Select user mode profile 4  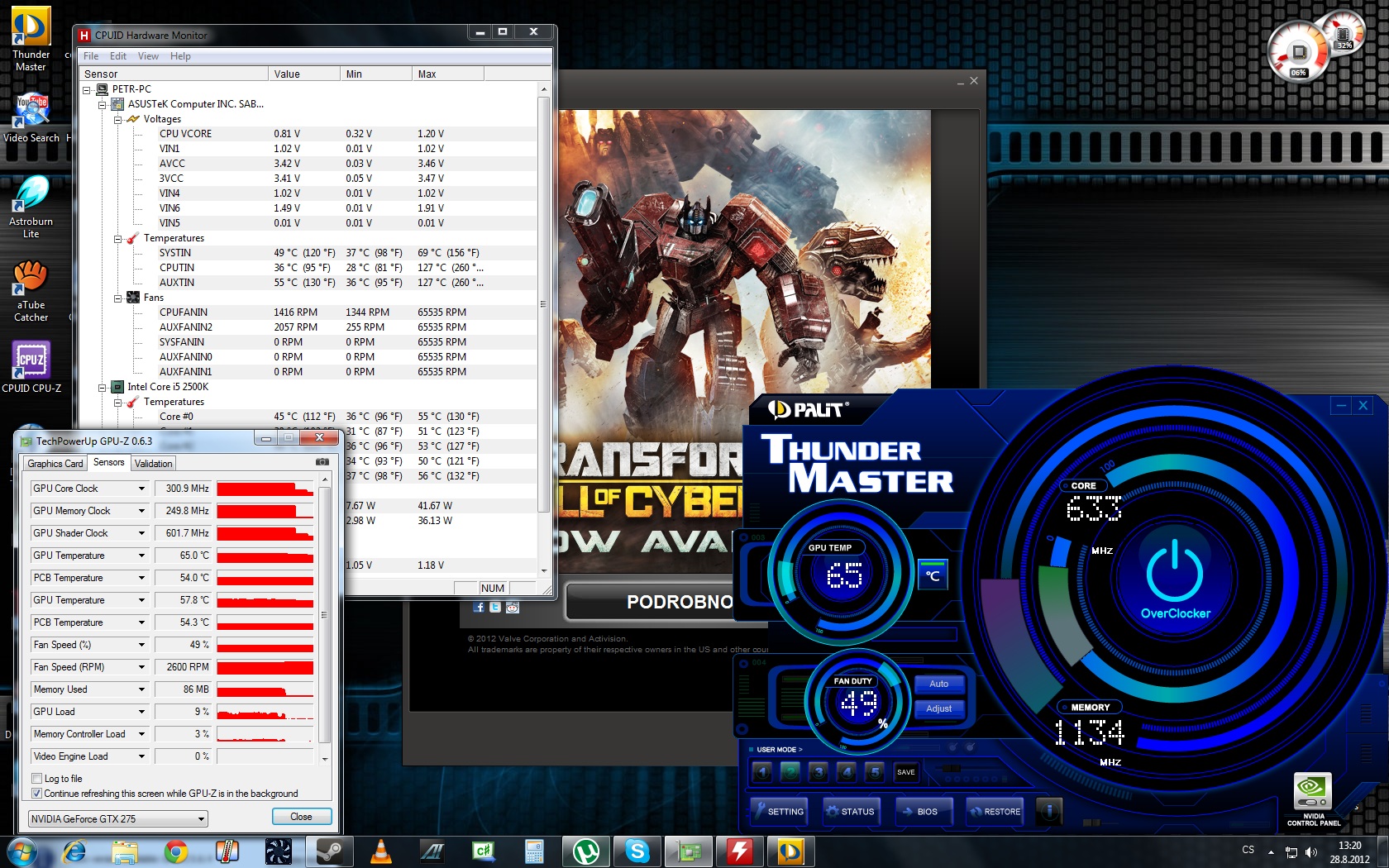847,772
